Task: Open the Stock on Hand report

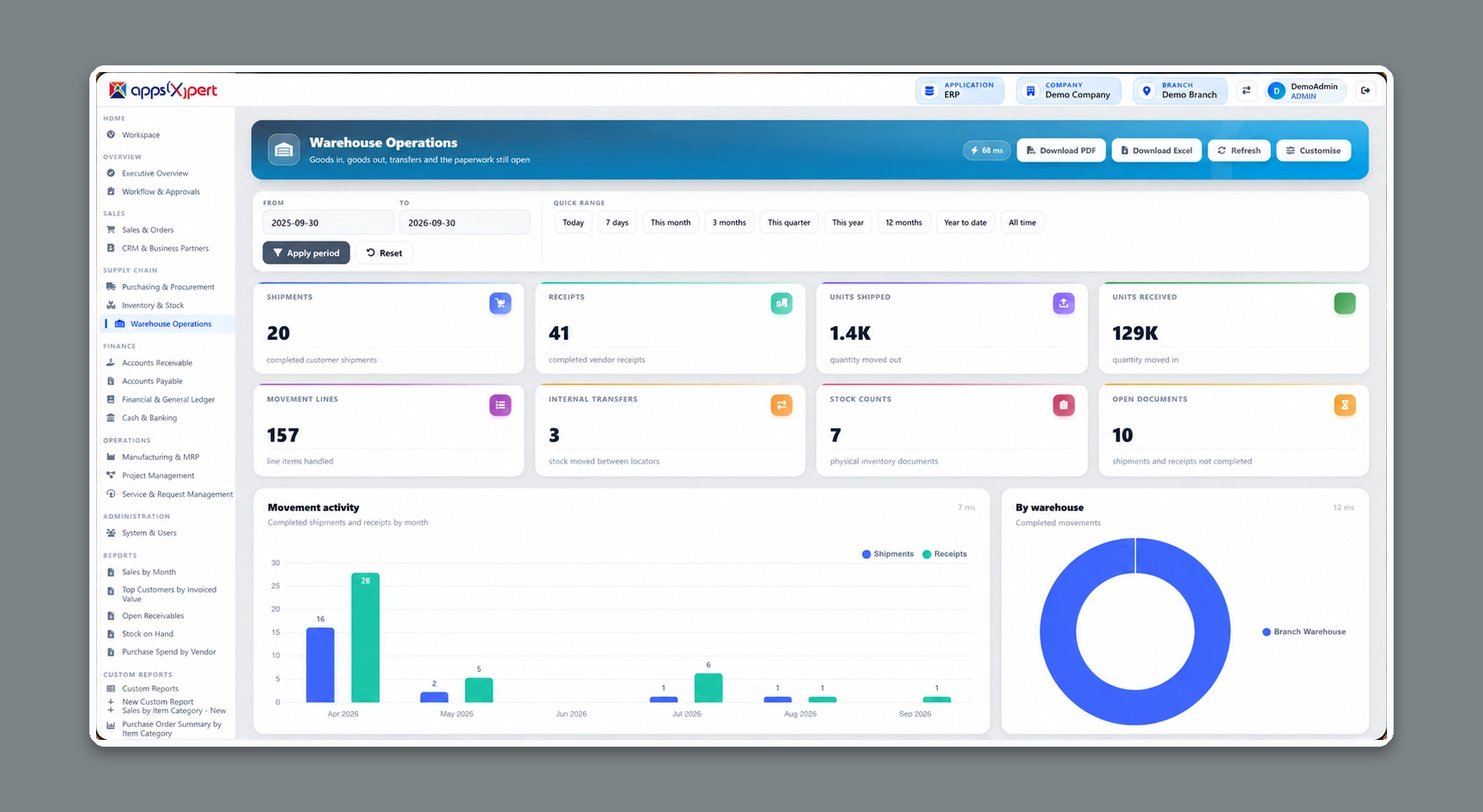Action: click(148, 634)
